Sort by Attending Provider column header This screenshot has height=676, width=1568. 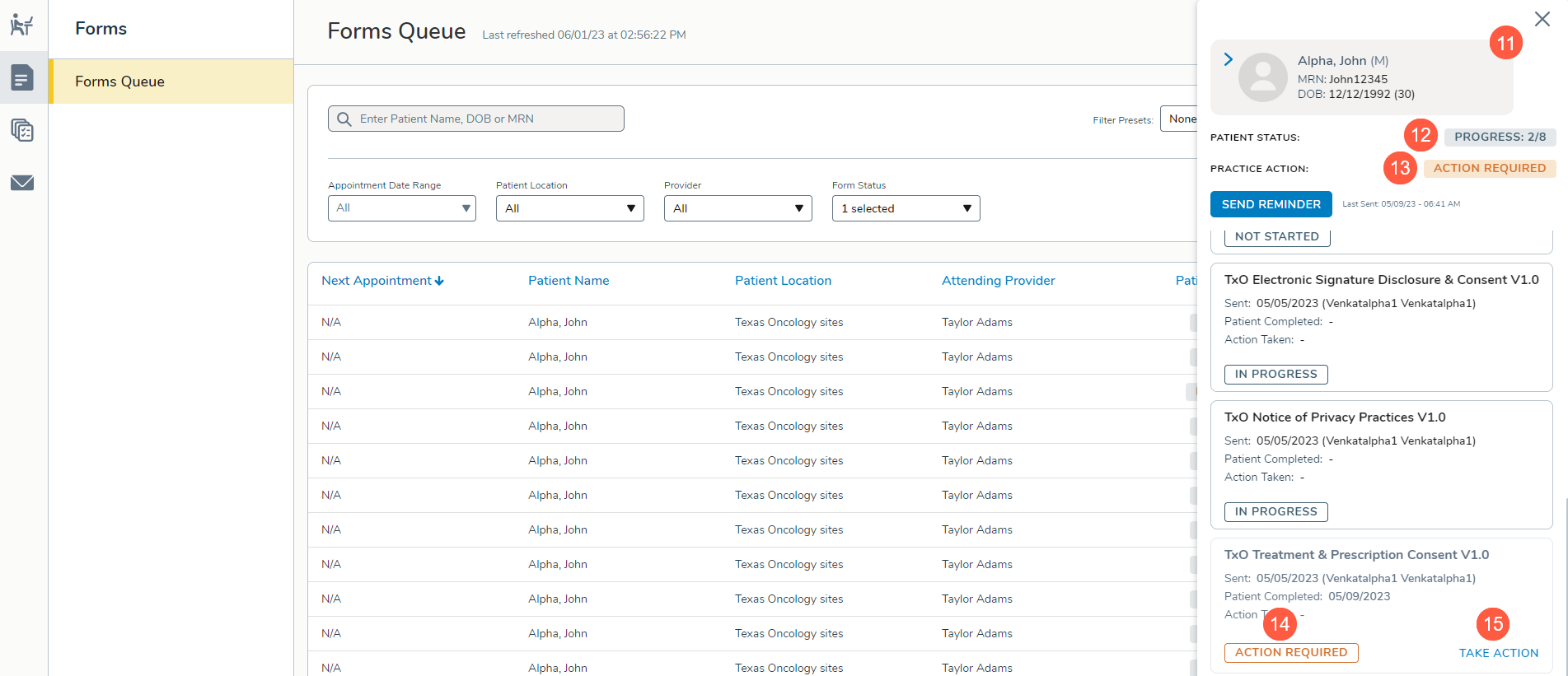coord(998,281)
